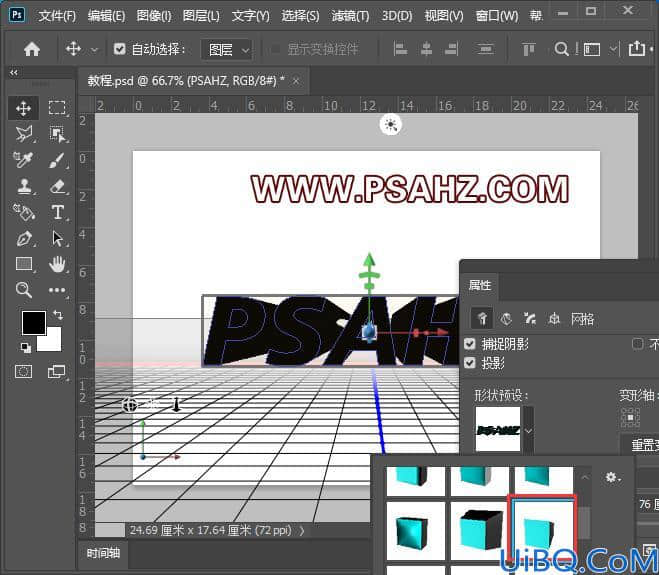Uncheck the 投影 checkbox
Viewport: 659px width, 575px height.
click(x=470, y=362)
